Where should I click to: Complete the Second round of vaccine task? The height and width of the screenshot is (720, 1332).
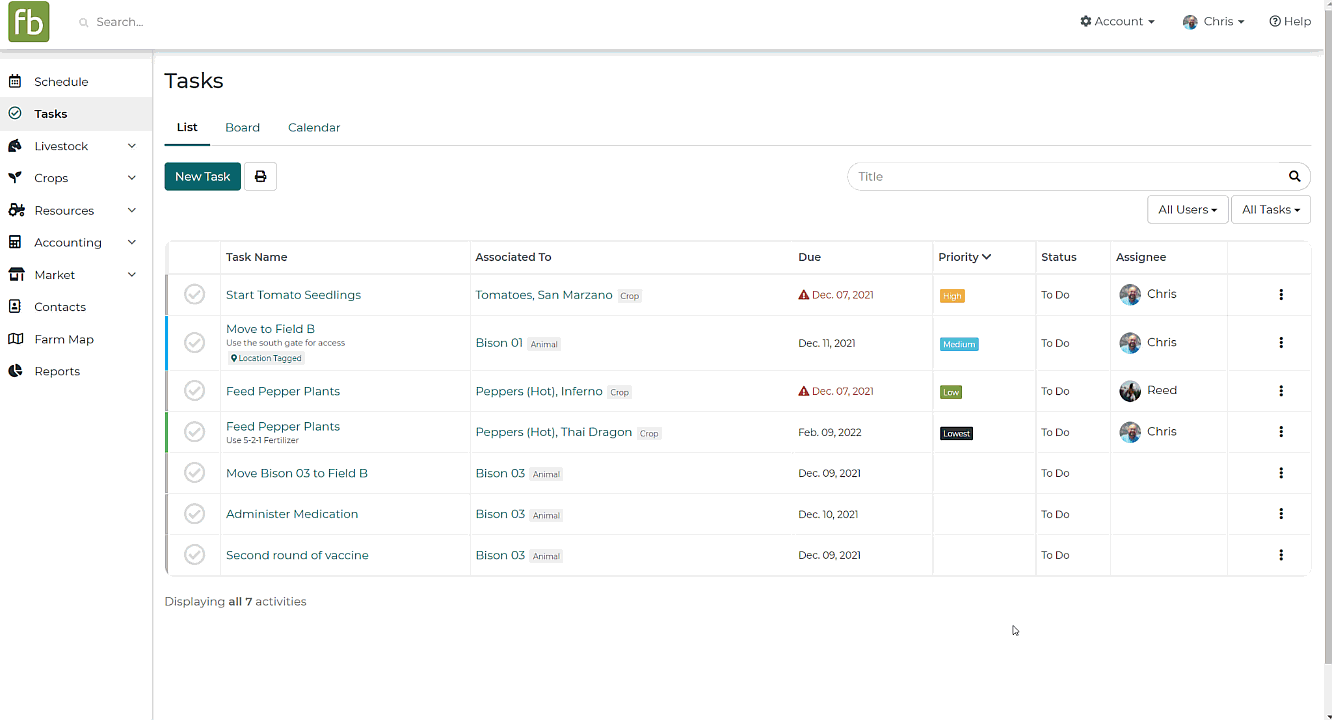pos(194,555)
